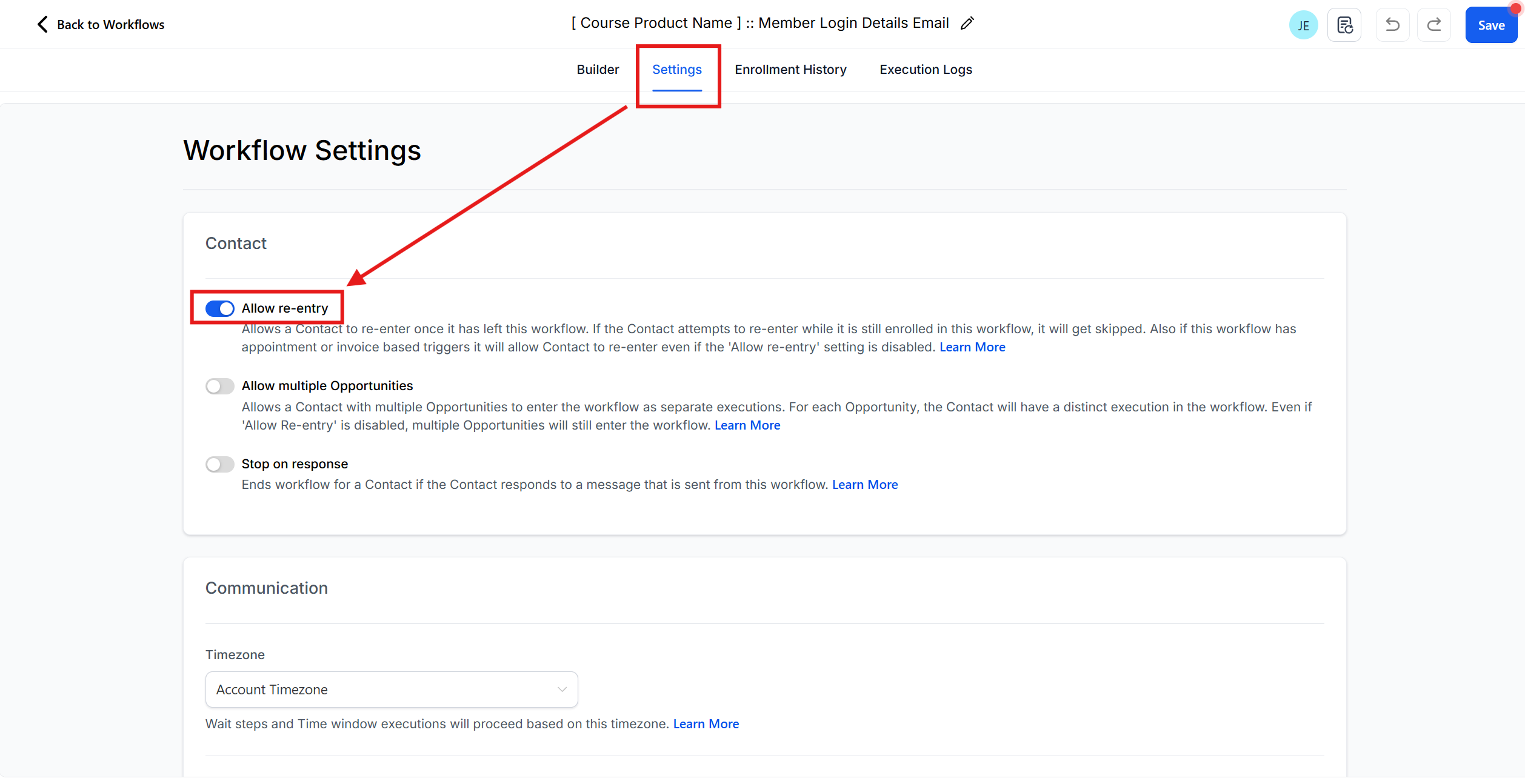Select the Settings tab

click(x=676, y=70)
